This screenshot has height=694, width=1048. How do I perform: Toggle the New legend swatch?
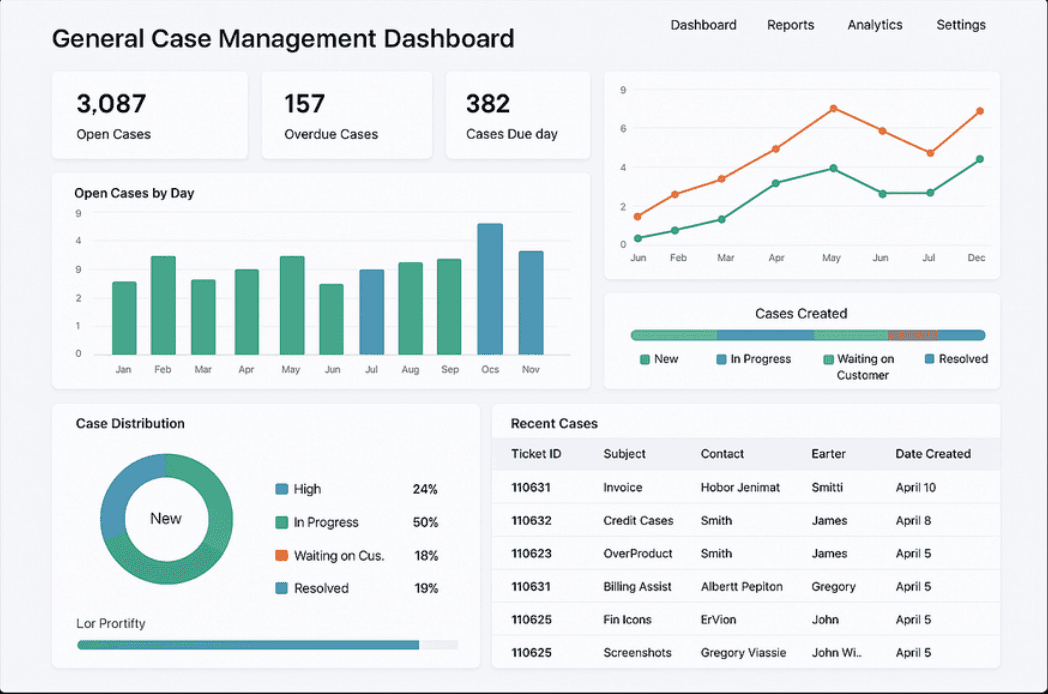tap(645, 360)
